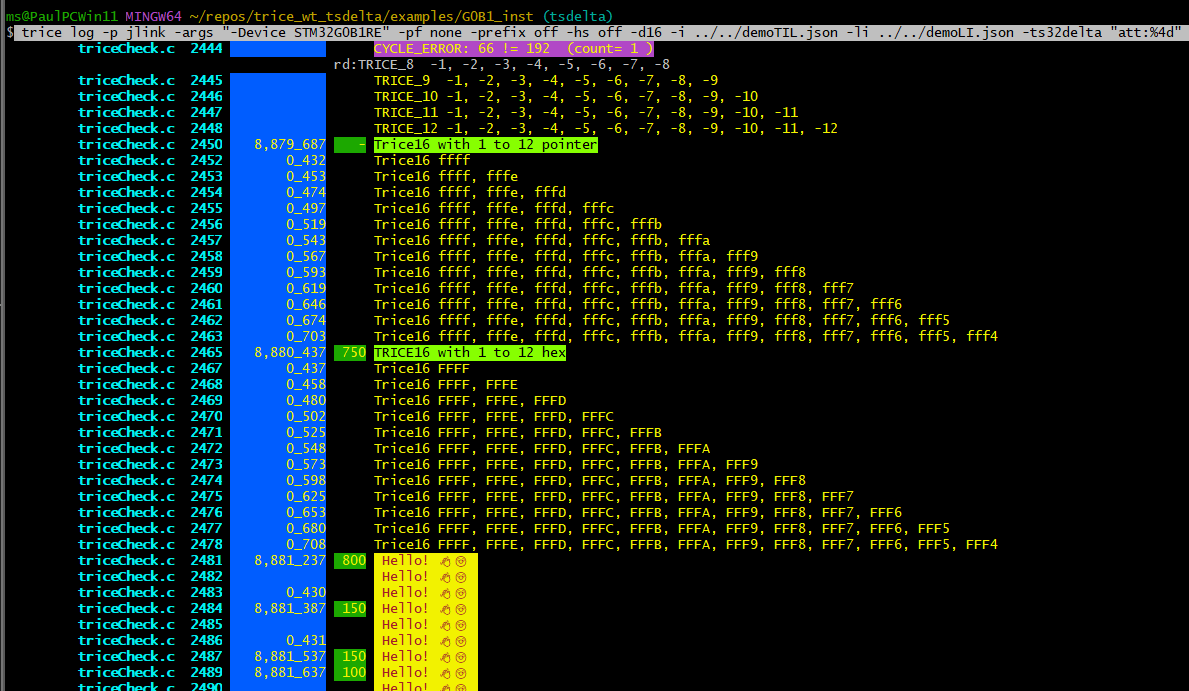Click triceCheck.c on line 2450
The height and width of the screenshot is (691, 1189).
126,144
